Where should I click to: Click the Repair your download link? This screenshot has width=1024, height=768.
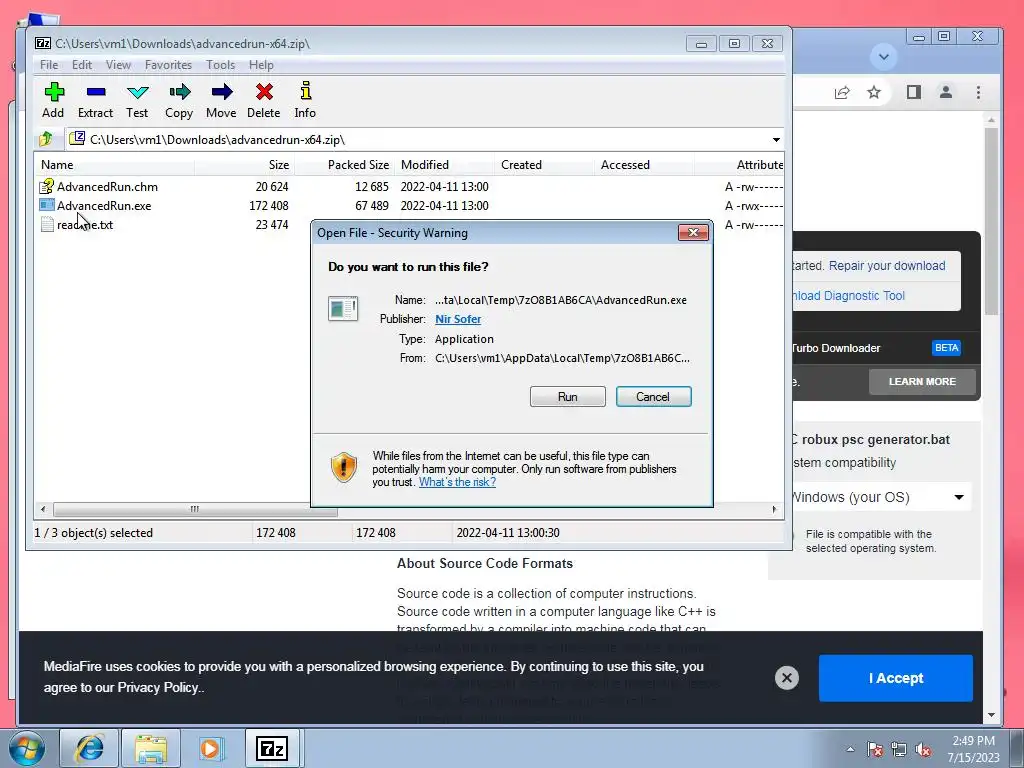[x=887, y=266]
